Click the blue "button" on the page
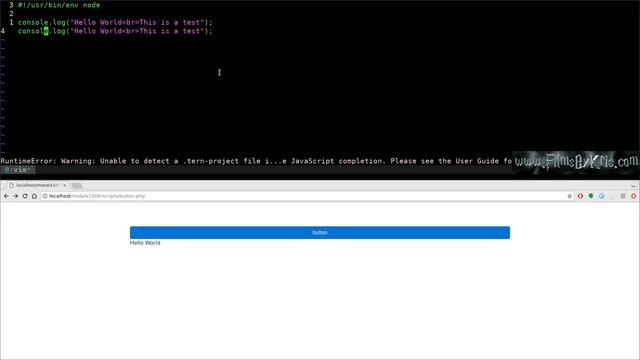The width and height of the screenshot is (640, 360). 320,233
